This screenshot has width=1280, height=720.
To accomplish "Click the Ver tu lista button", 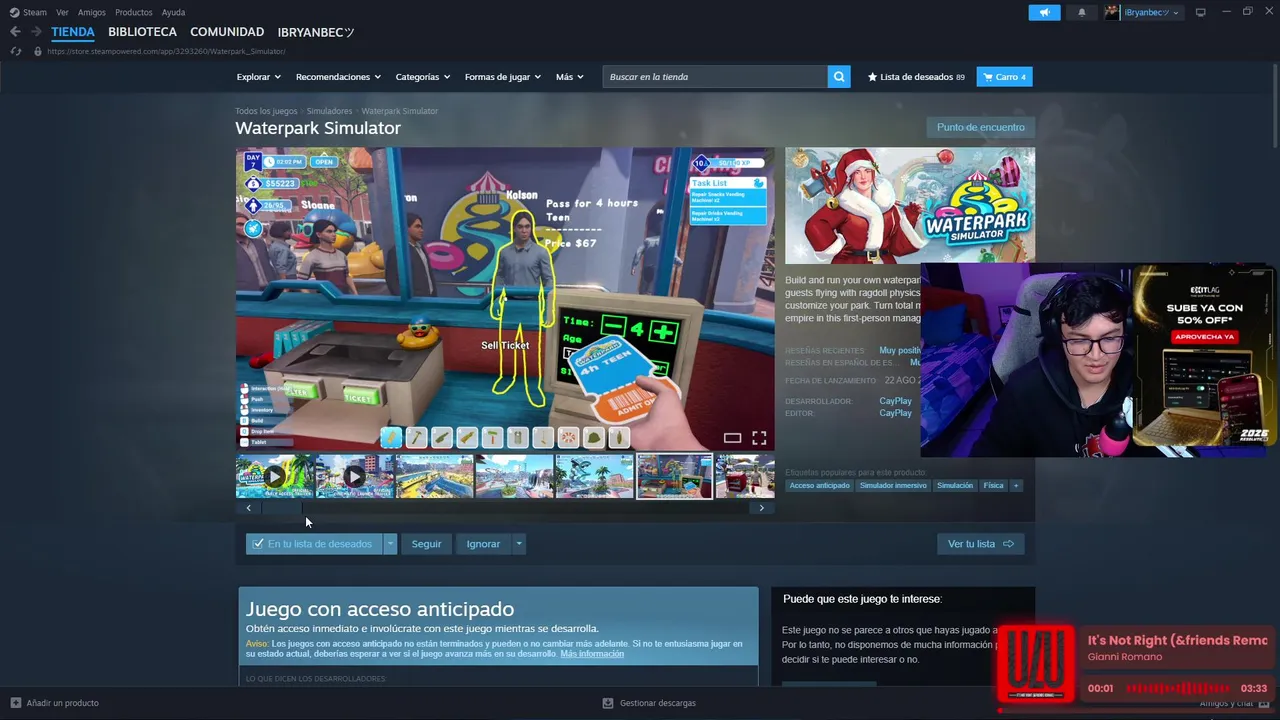I will click(980, 544).
